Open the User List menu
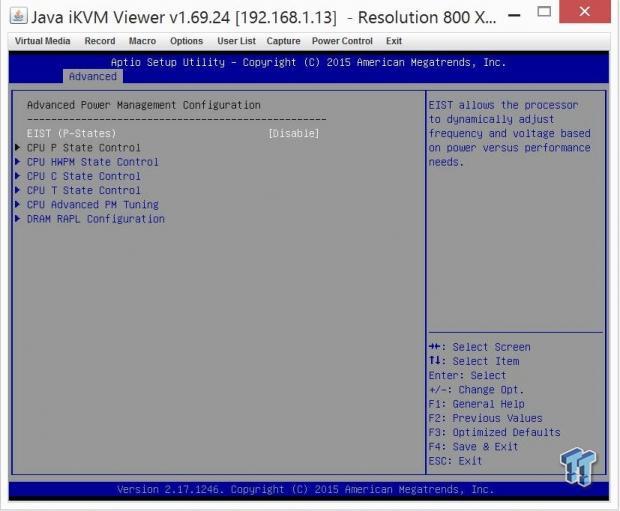620x511 pixels. [x=236, y=41]
